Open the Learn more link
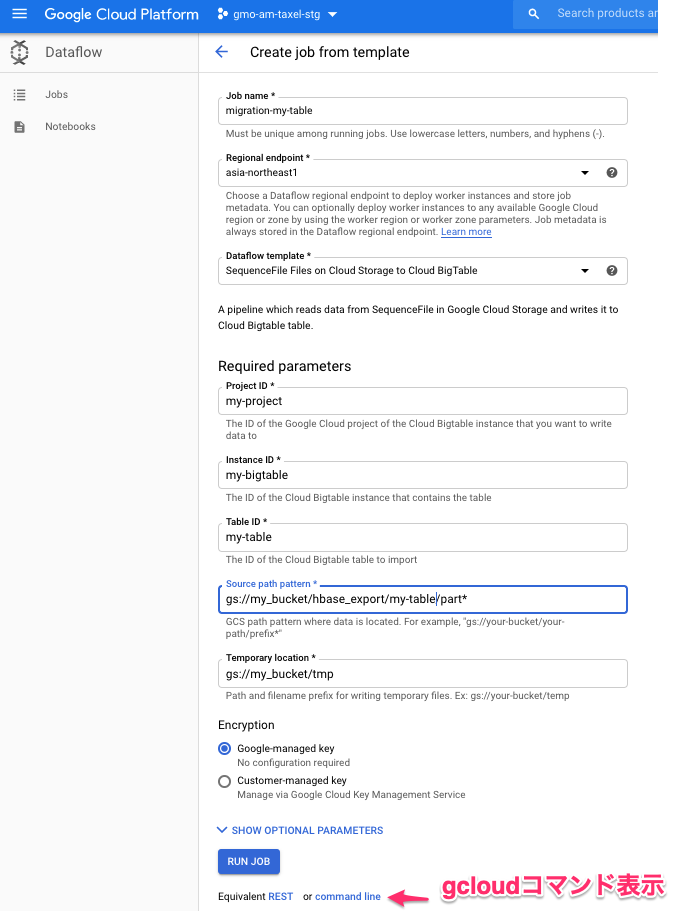 [466, 232]
